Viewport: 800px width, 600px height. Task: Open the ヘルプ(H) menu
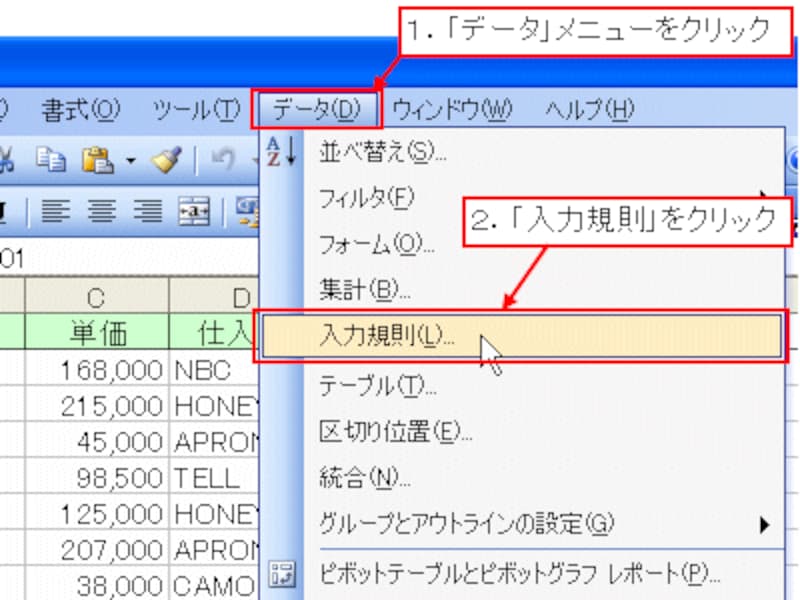tap(589, 109)
